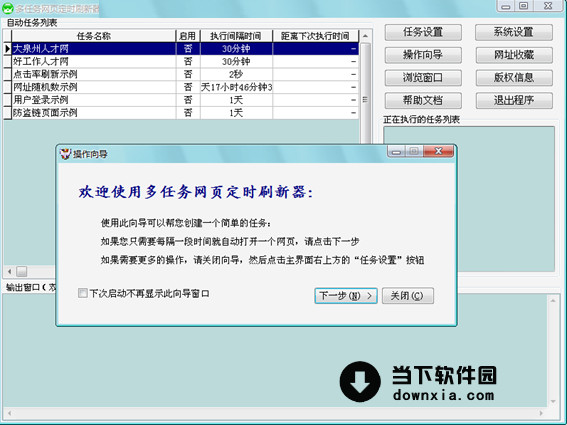This screenshot has width=567, height=425.
Task: Click the main window green app icon
Action: click(x=8, y=8)
